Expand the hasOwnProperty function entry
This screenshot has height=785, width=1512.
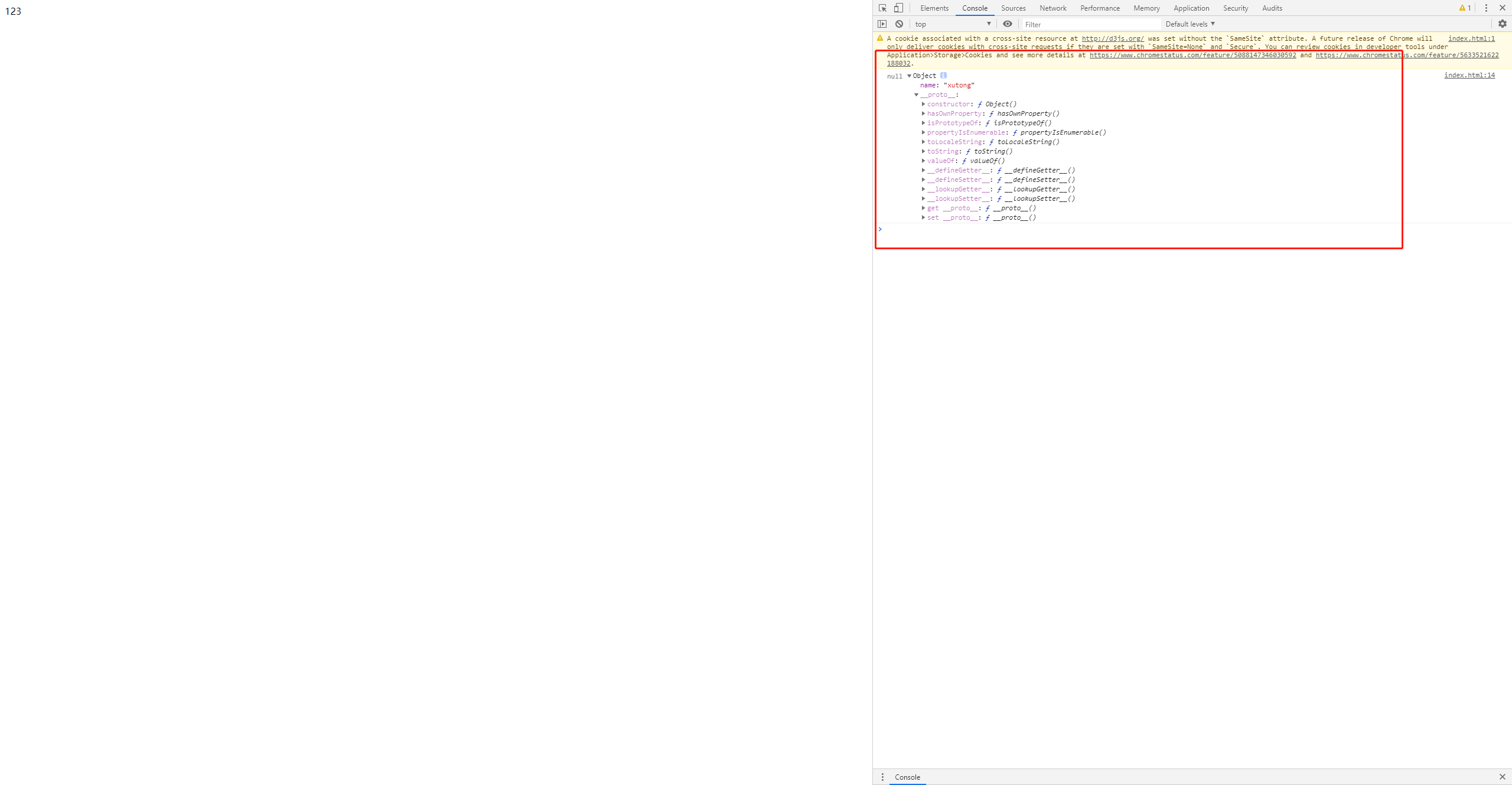coord(923,113)
